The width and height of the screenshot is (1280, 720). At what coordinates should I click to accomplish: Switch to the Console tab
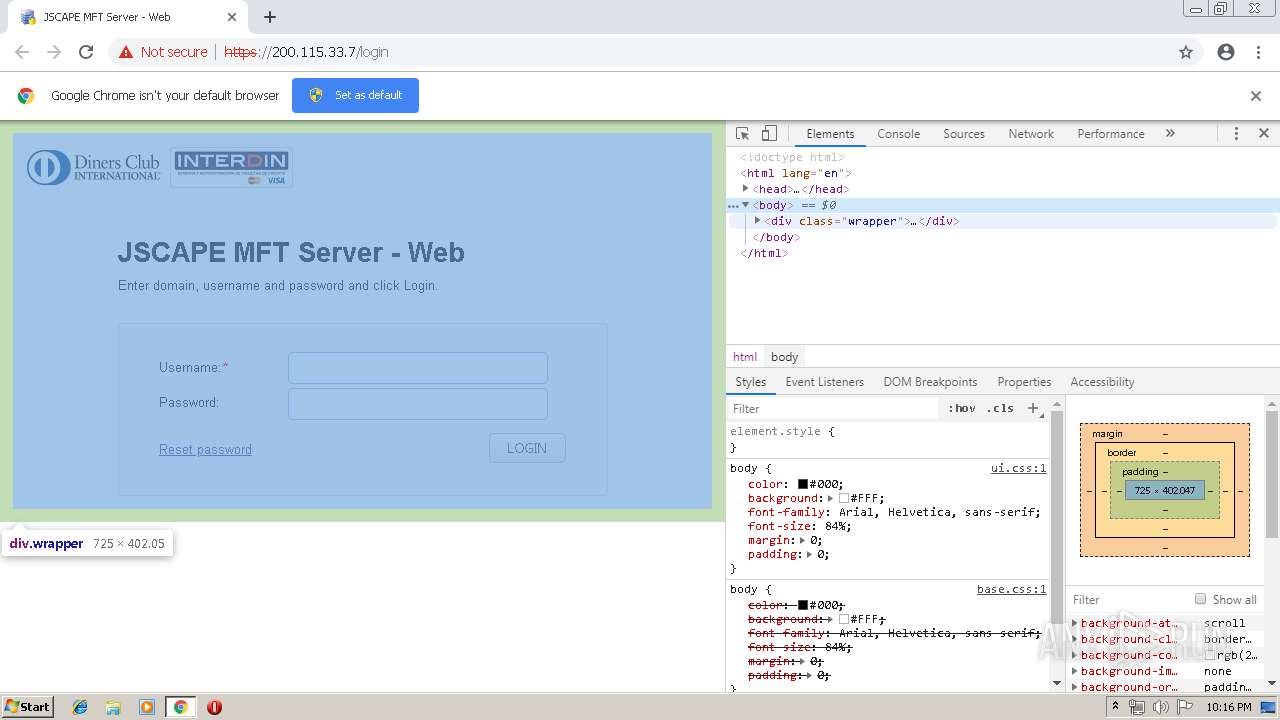coord(898,134)
